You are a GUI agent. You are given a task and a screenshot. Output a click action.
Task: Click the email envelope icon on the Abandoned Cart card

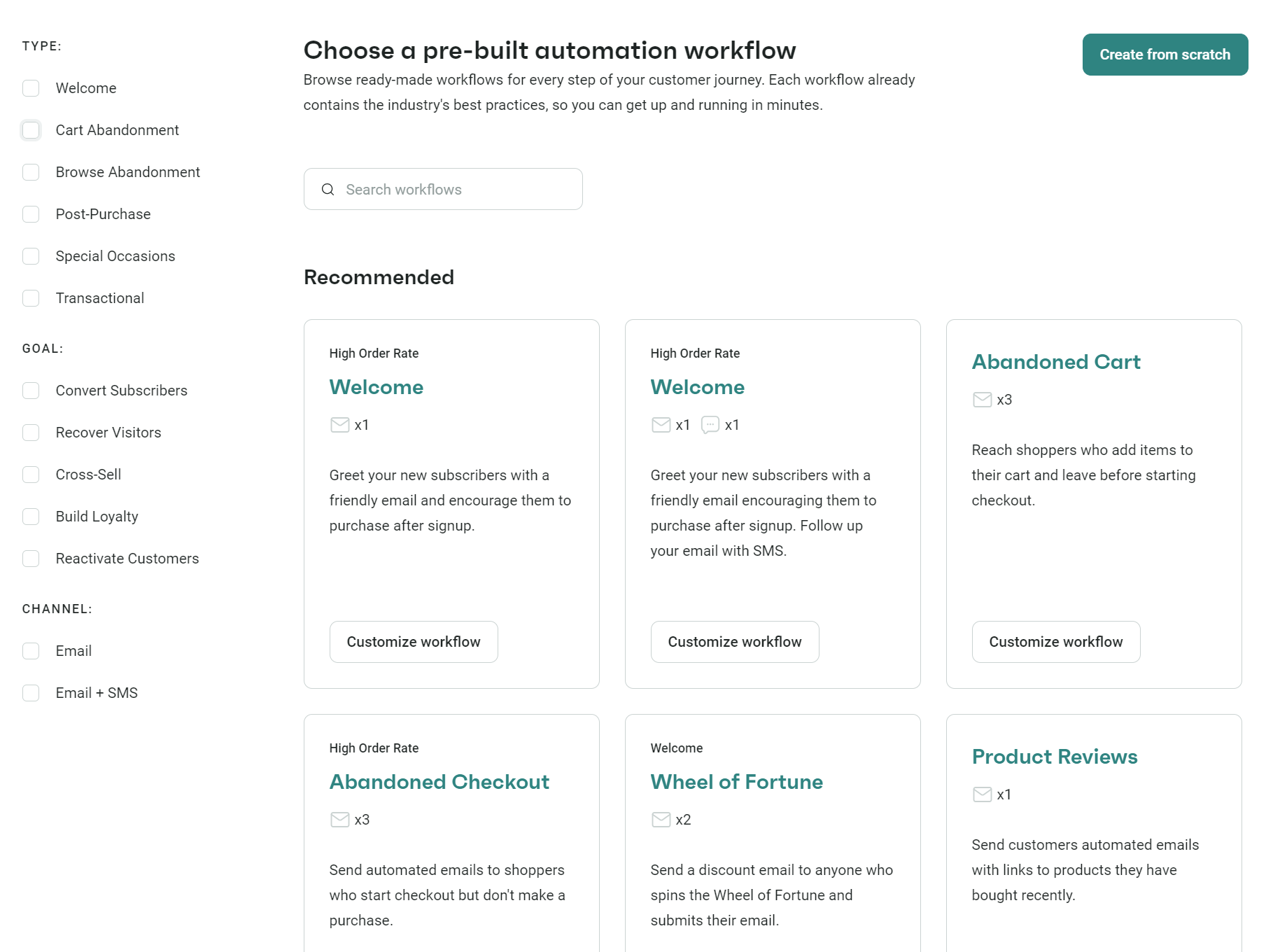(981, 400)
